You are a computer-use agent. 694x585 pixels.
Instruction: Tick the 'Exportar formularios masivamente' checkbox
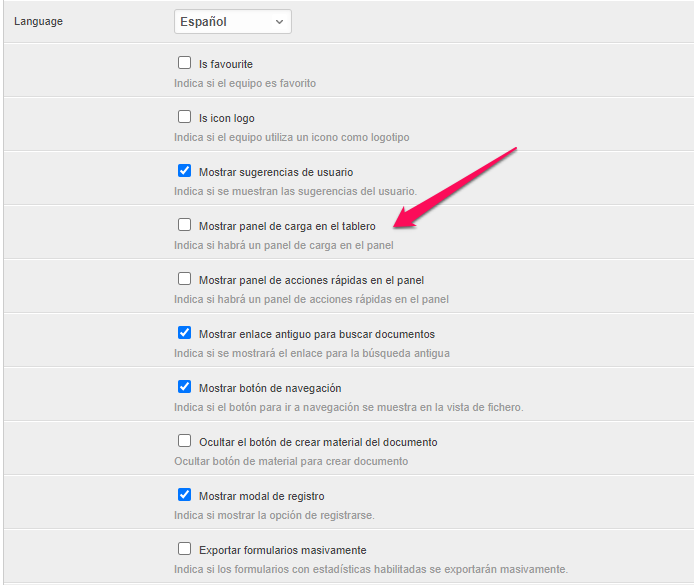coord(184,549)
